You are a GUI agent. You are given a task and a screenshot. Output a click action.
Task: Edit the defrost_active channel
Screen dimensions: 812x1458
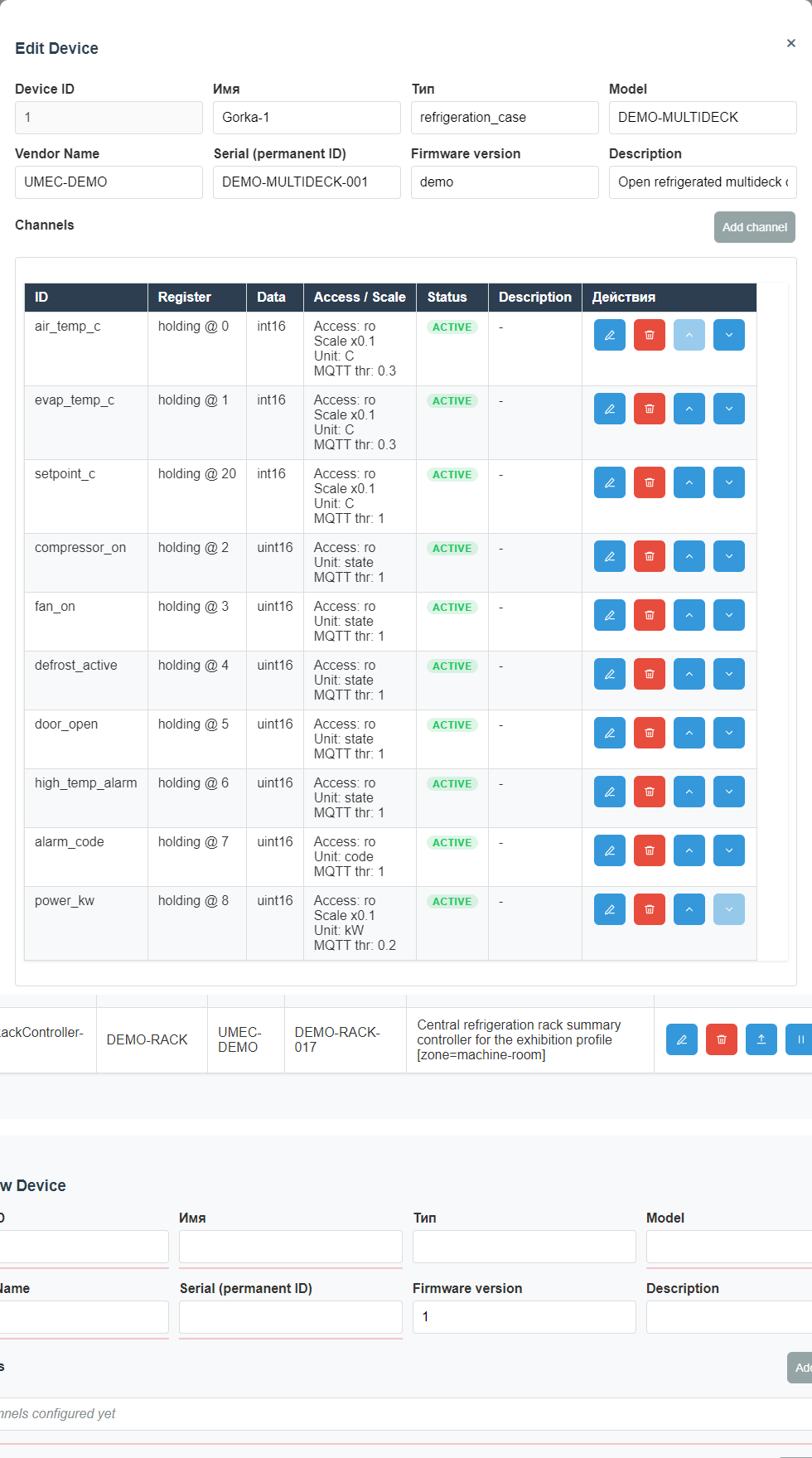pos(609,674)
